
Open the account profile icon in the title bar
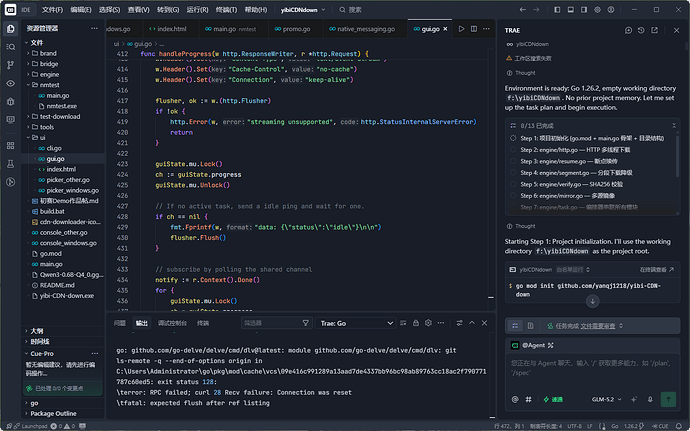coord(611,10)
